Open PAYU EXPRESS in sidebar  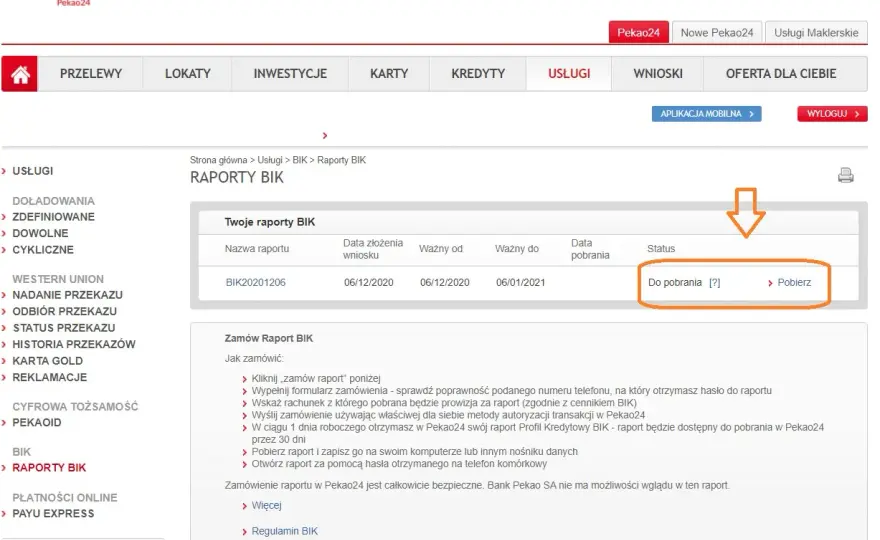[53, 514]
